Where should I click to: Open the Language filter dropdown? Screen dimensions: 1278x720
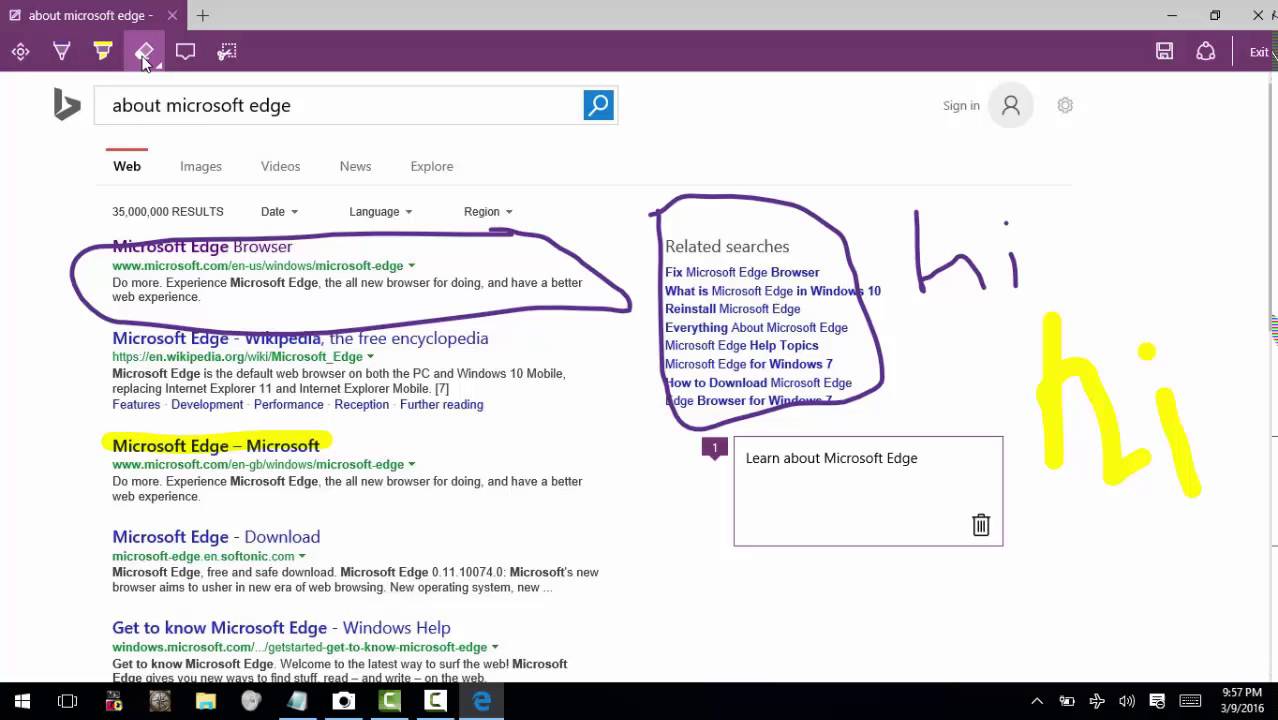[x=380, y=211]
